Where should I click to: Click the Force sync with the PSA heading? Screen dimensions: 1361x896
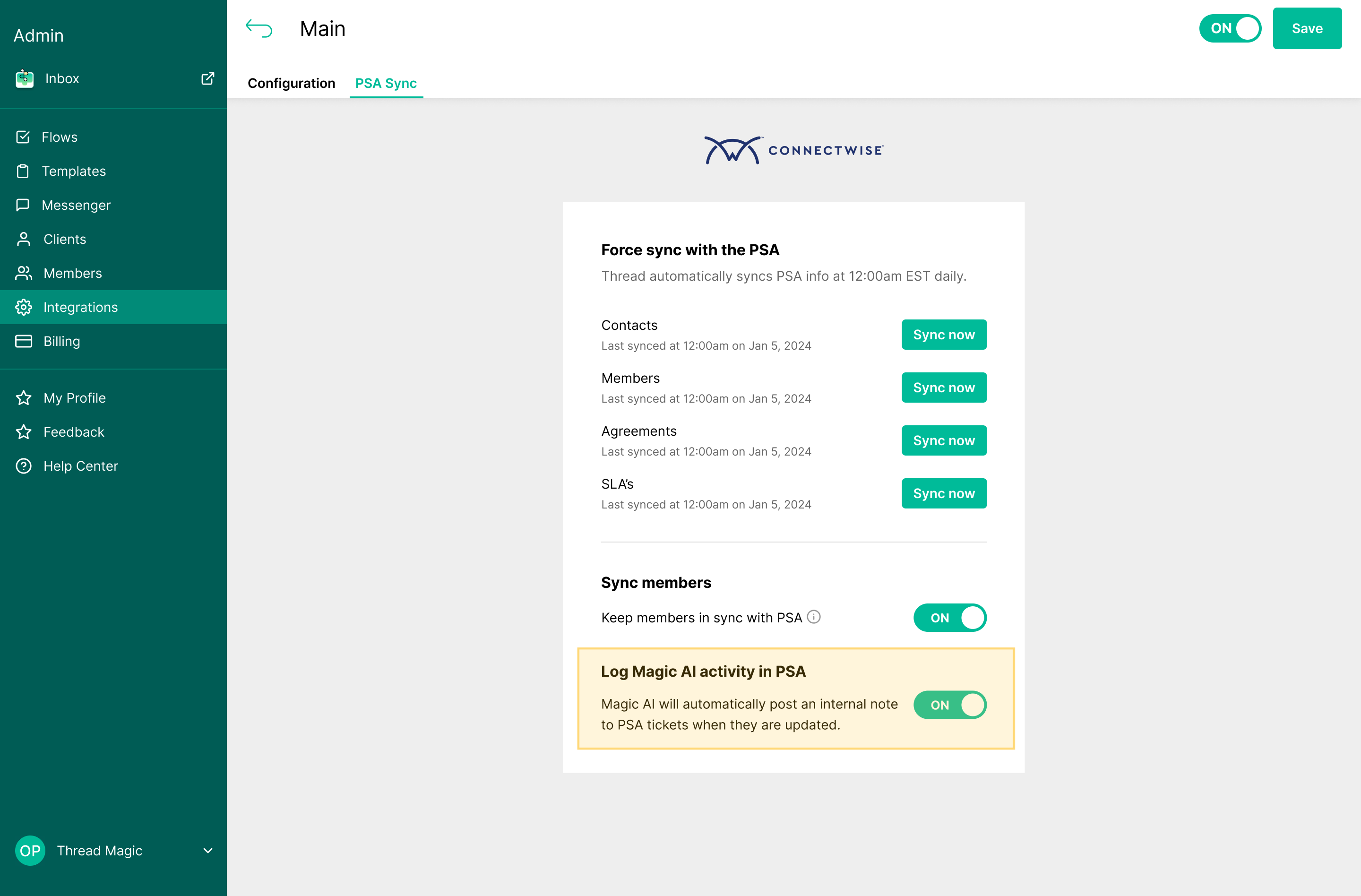point(690,250)
